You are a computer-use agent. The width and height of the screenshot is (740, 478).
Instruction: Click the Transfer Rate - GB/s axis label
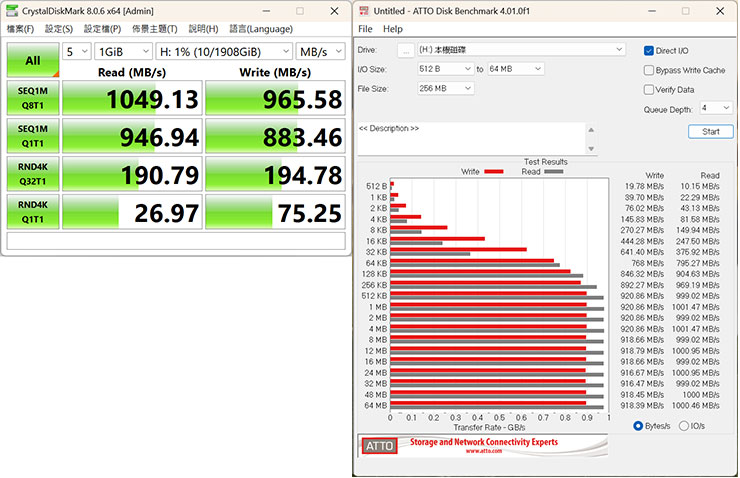coord(489,428)
